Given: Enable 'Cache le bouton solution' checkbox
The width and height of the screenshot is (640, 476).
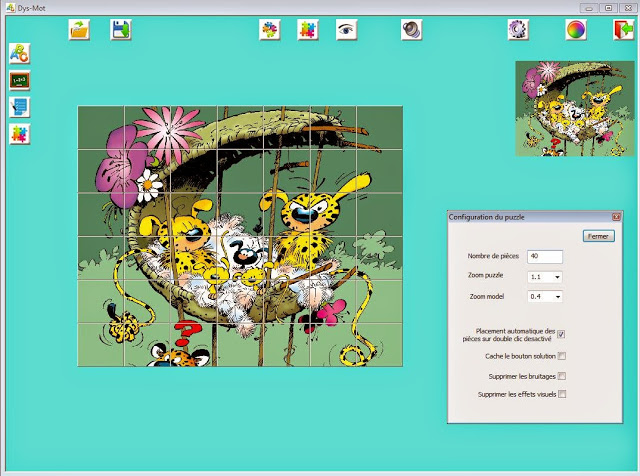Looking at the screenshot, I should click(x=561, y=356).
